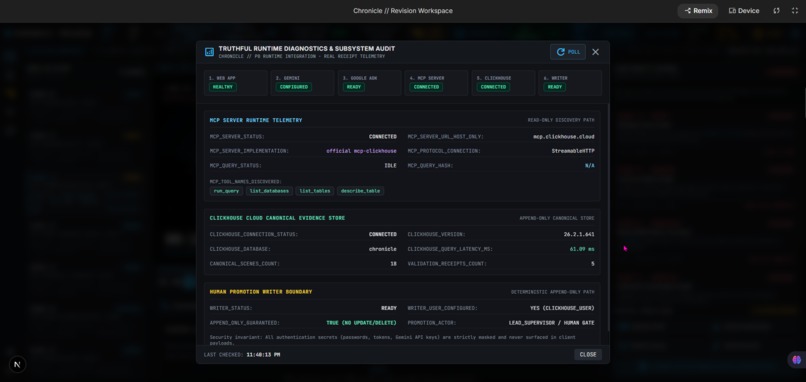Click the ClickHouse version 26.2.1.641 value
806x382 pixels.
(x=579, y=234)
